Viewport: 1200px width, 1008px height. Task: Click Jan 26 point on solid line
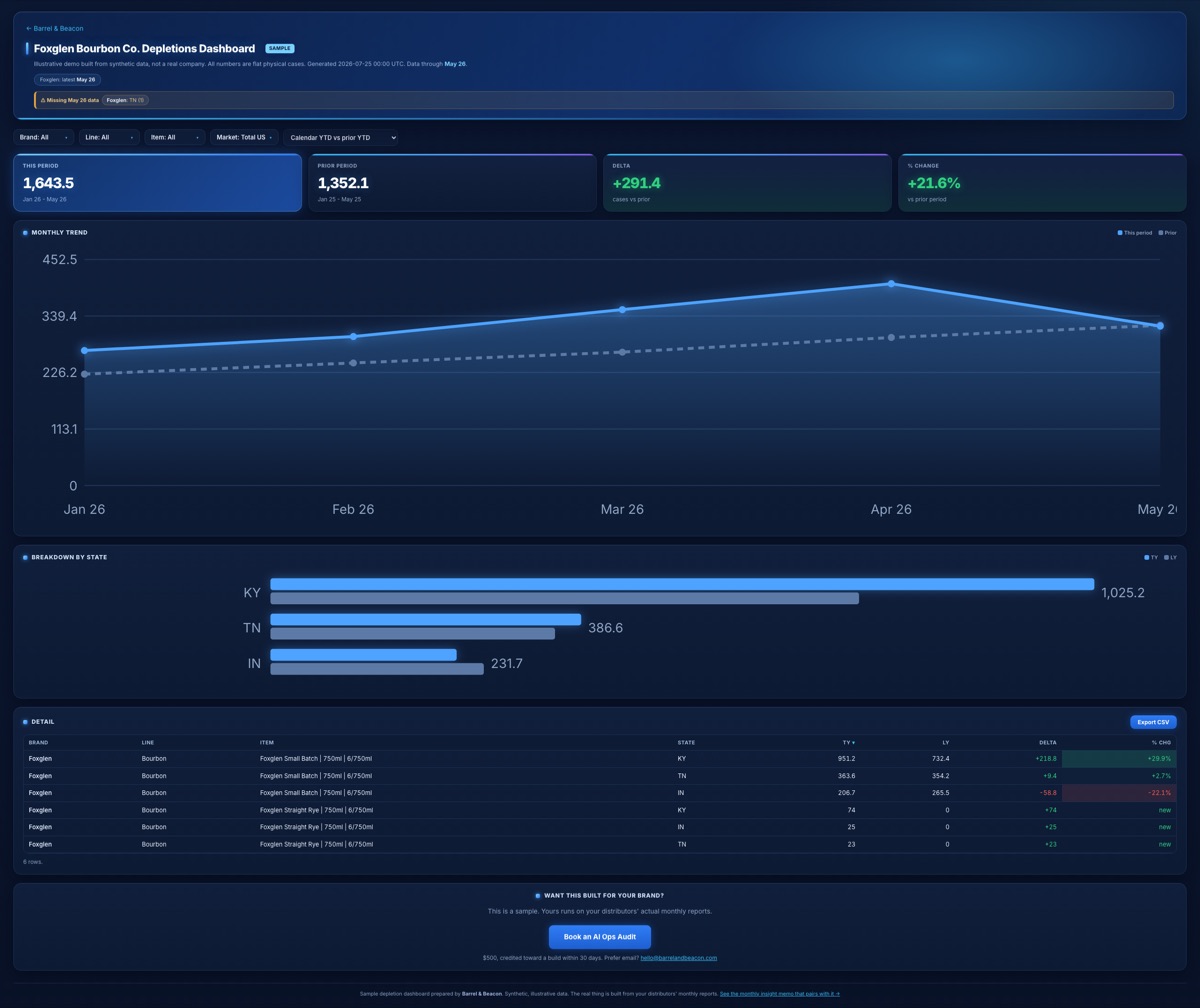point(84,351)
